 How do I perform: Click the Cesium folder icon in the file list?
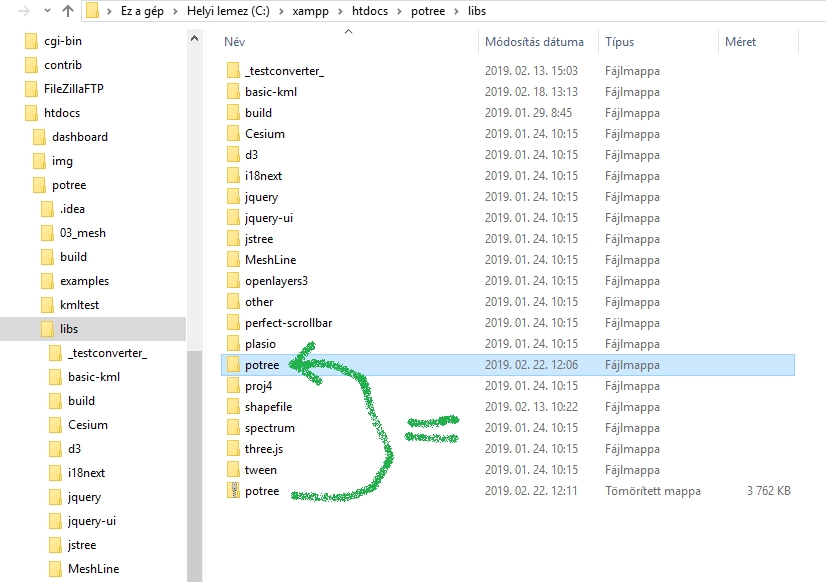click(234, 133)
